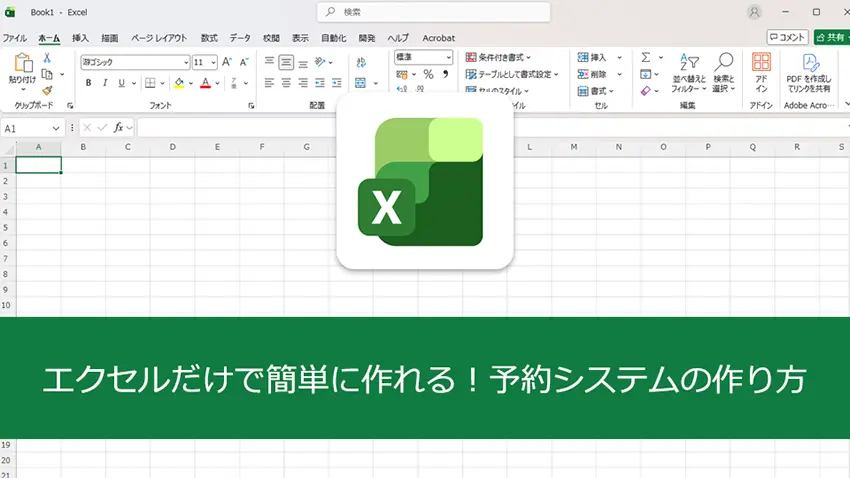Screen dimensions: 850x478
Task: Apply red font color A
Action: tap(205, 83)
